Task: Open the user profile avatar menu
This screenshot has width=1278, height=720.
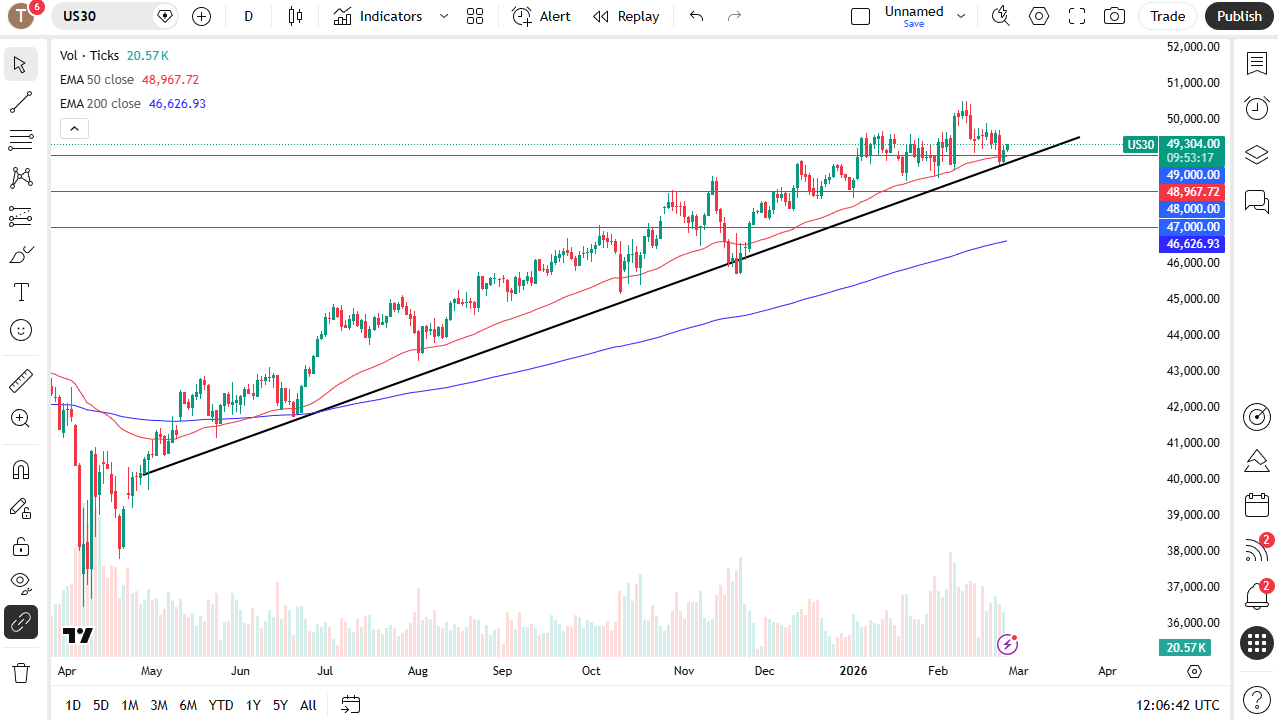Action: (21, 16)
